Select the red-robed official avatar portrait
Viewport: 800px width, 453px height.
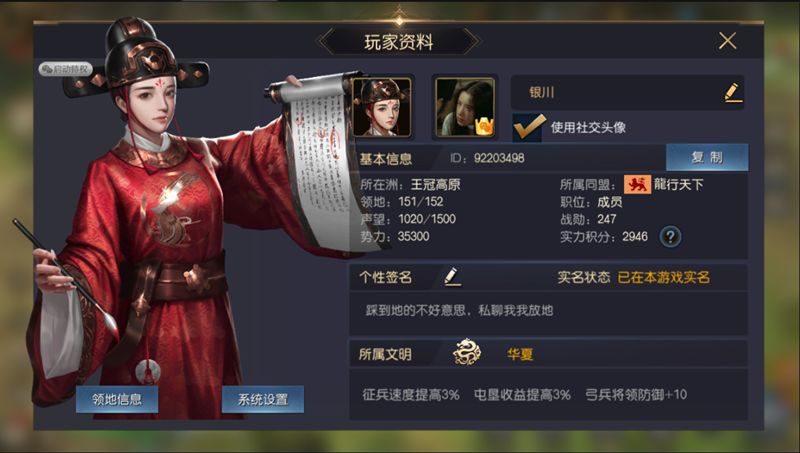point(382,107)
